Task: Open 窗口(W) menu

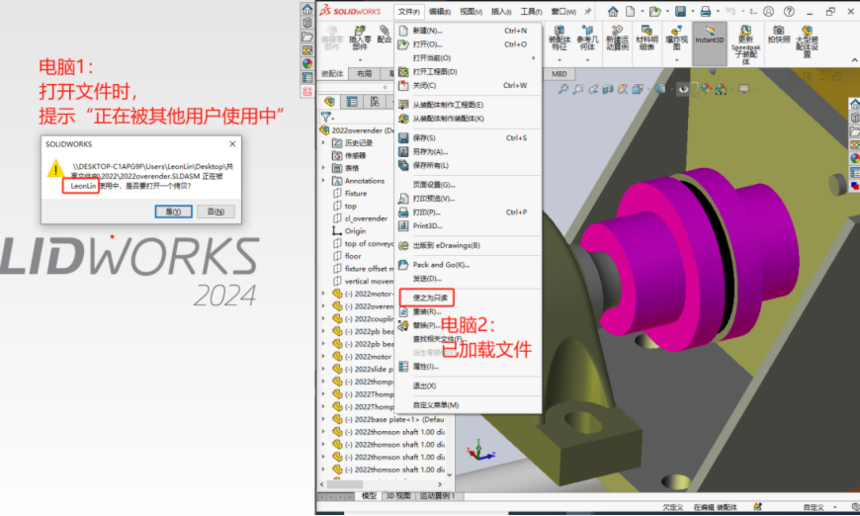Action: (563, 12)
